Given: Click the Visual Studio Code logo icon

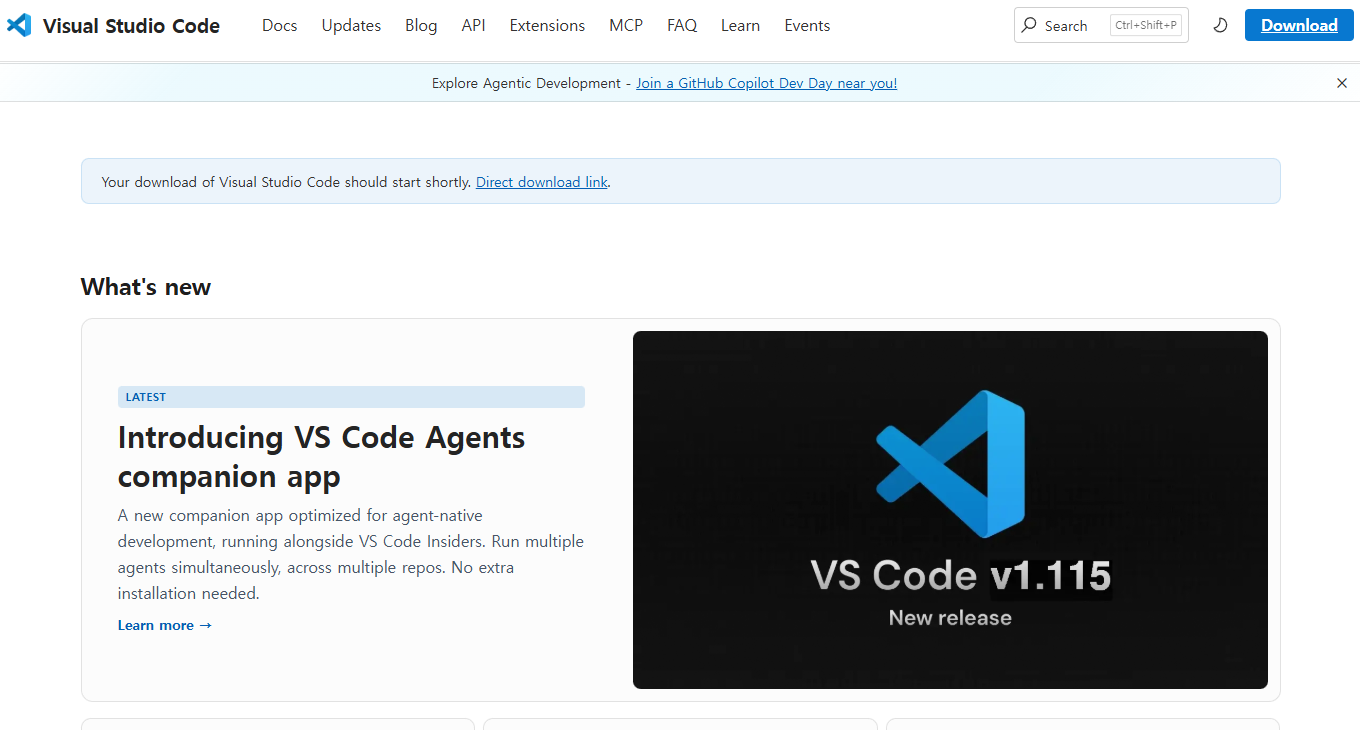Looking at the screenshot, I should tap(19, 25).
